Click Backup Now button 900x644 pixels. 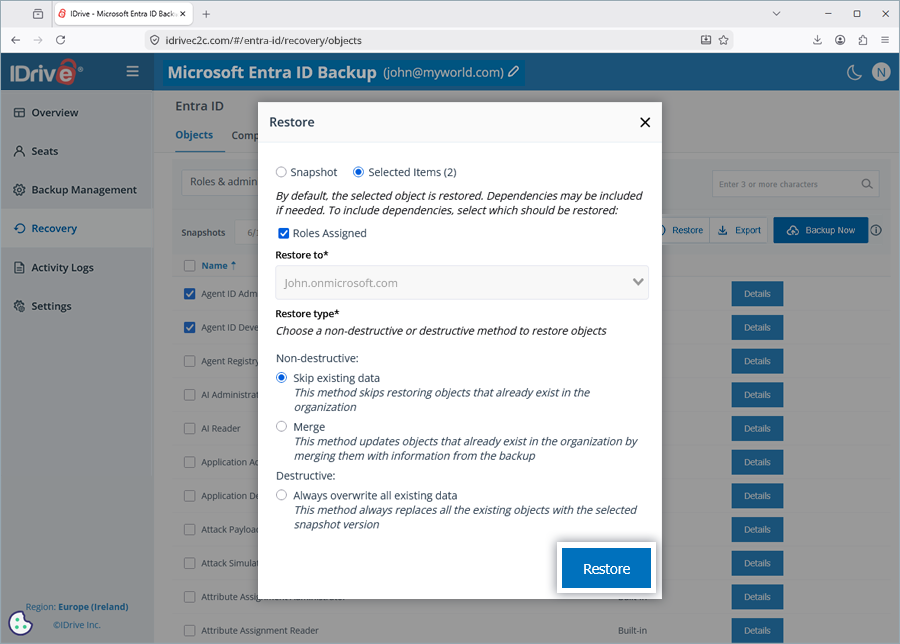click(820, 230)
